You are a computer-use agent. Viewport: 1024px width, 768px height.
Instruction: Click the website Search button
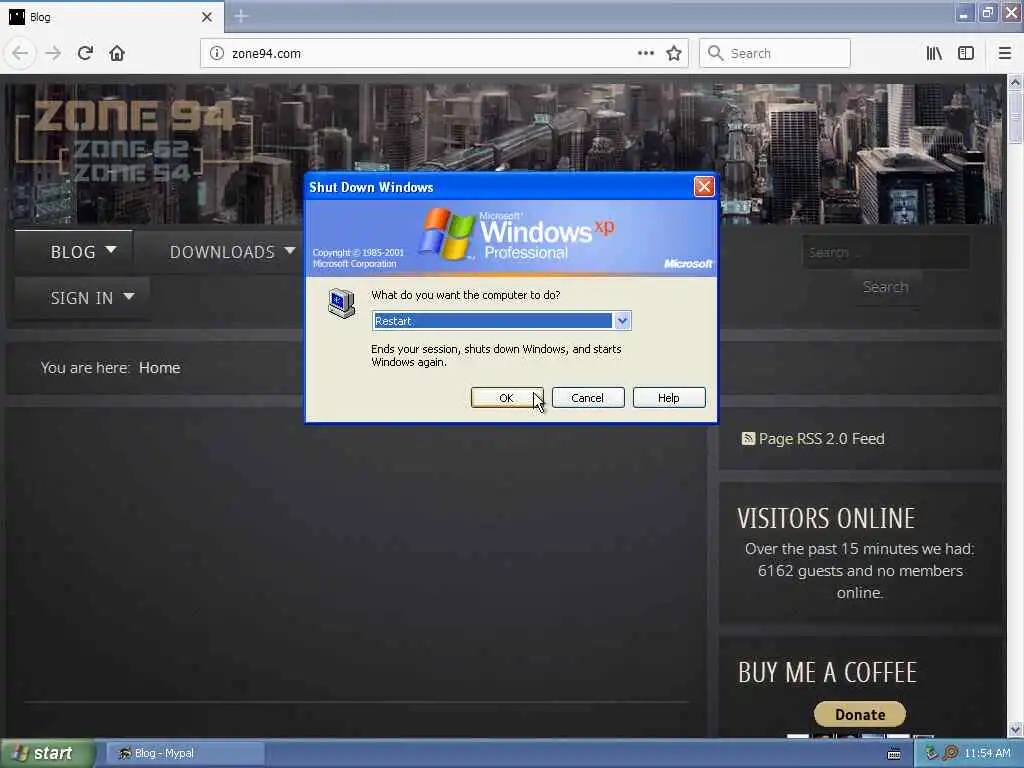(x=886, y=287)
